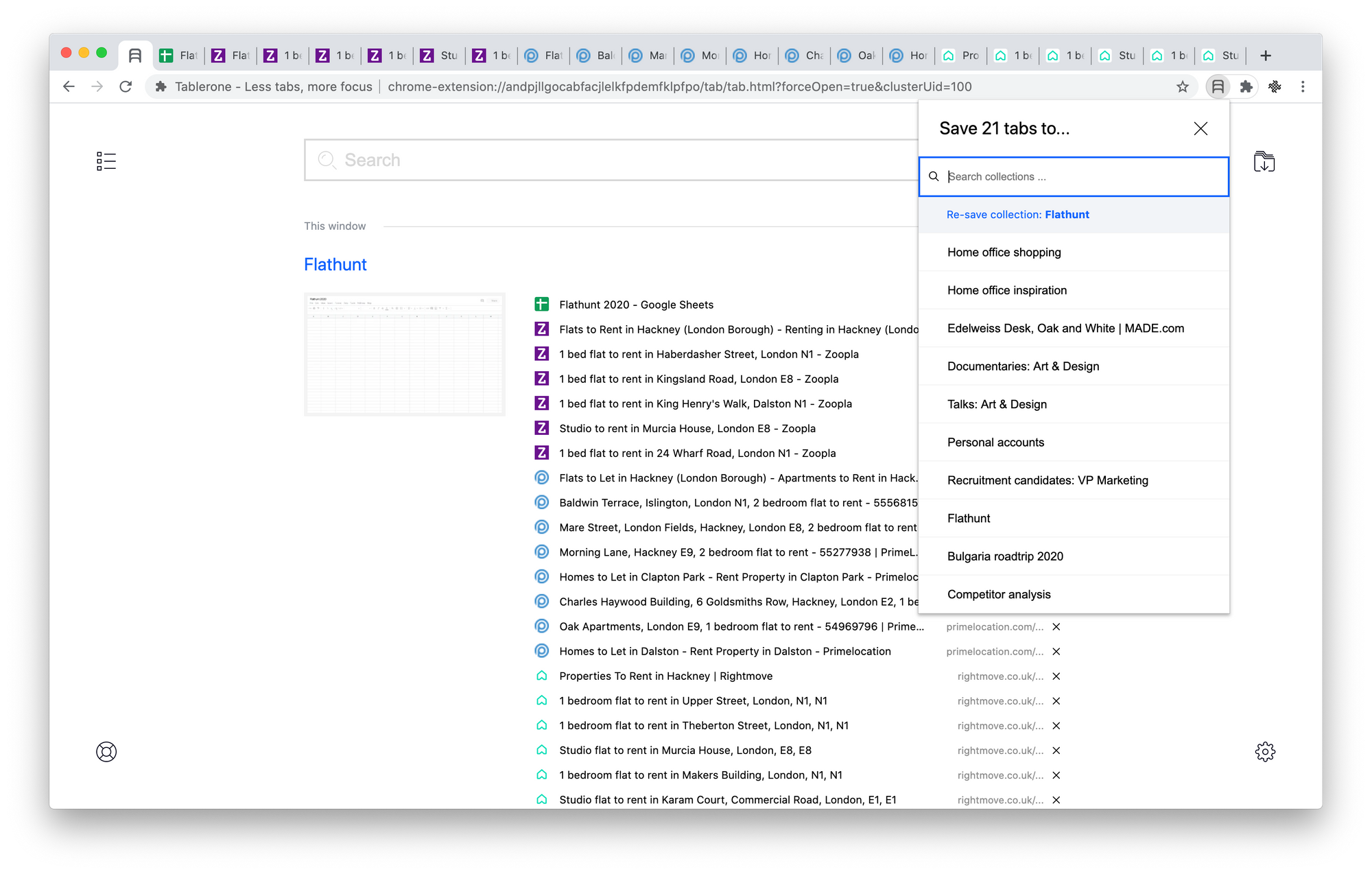Image resolution: width=1372 pixels, height=874 pixels.
Task: Open the Flathunt collection title
Action: pos(335,265)
